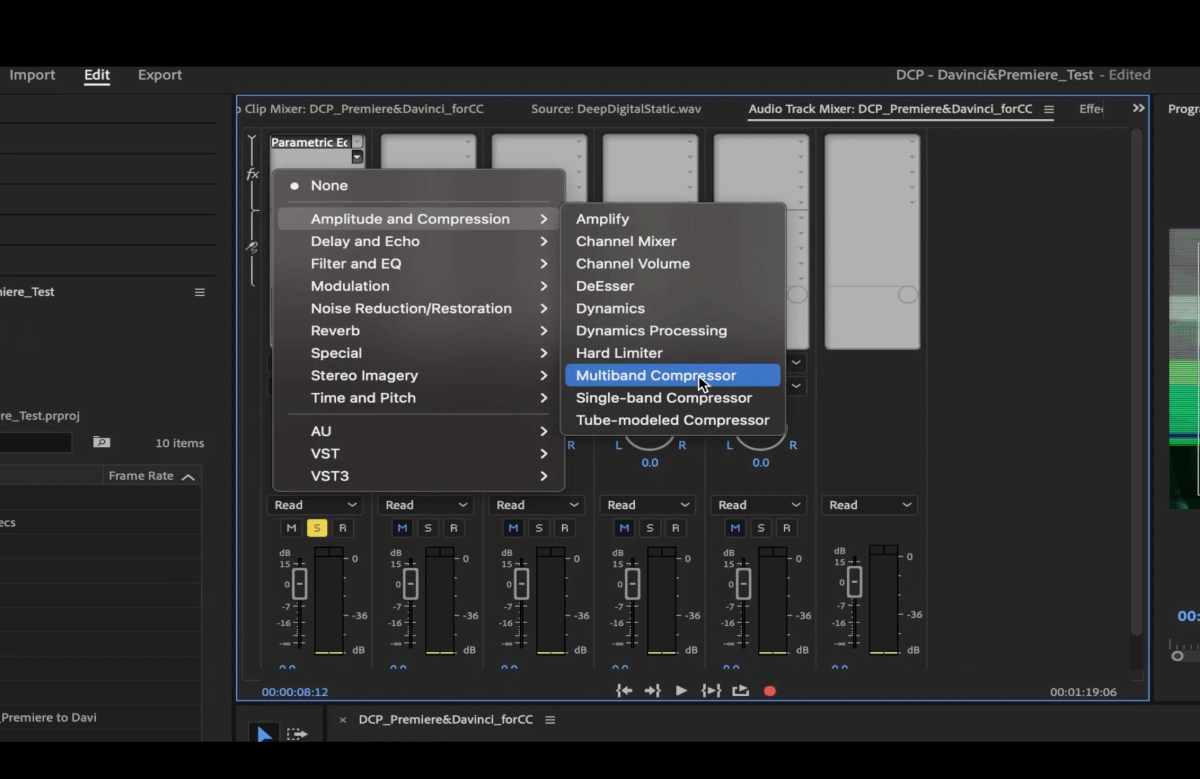Close the DCP_Premiere&Davinci_forCC timeline tab
Screen dimensions: 1200x779
343,719
